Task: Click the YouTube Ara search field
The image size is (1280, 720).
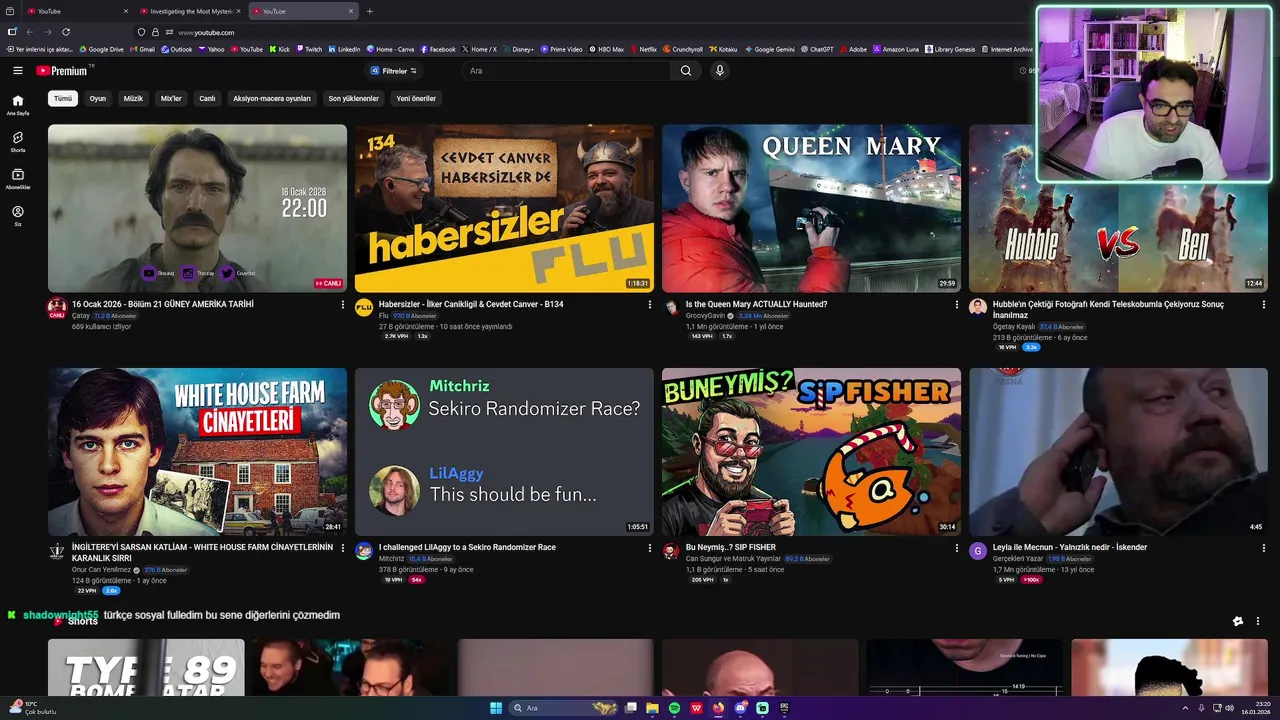Action: pyautogui.click(x=566, y=71)
